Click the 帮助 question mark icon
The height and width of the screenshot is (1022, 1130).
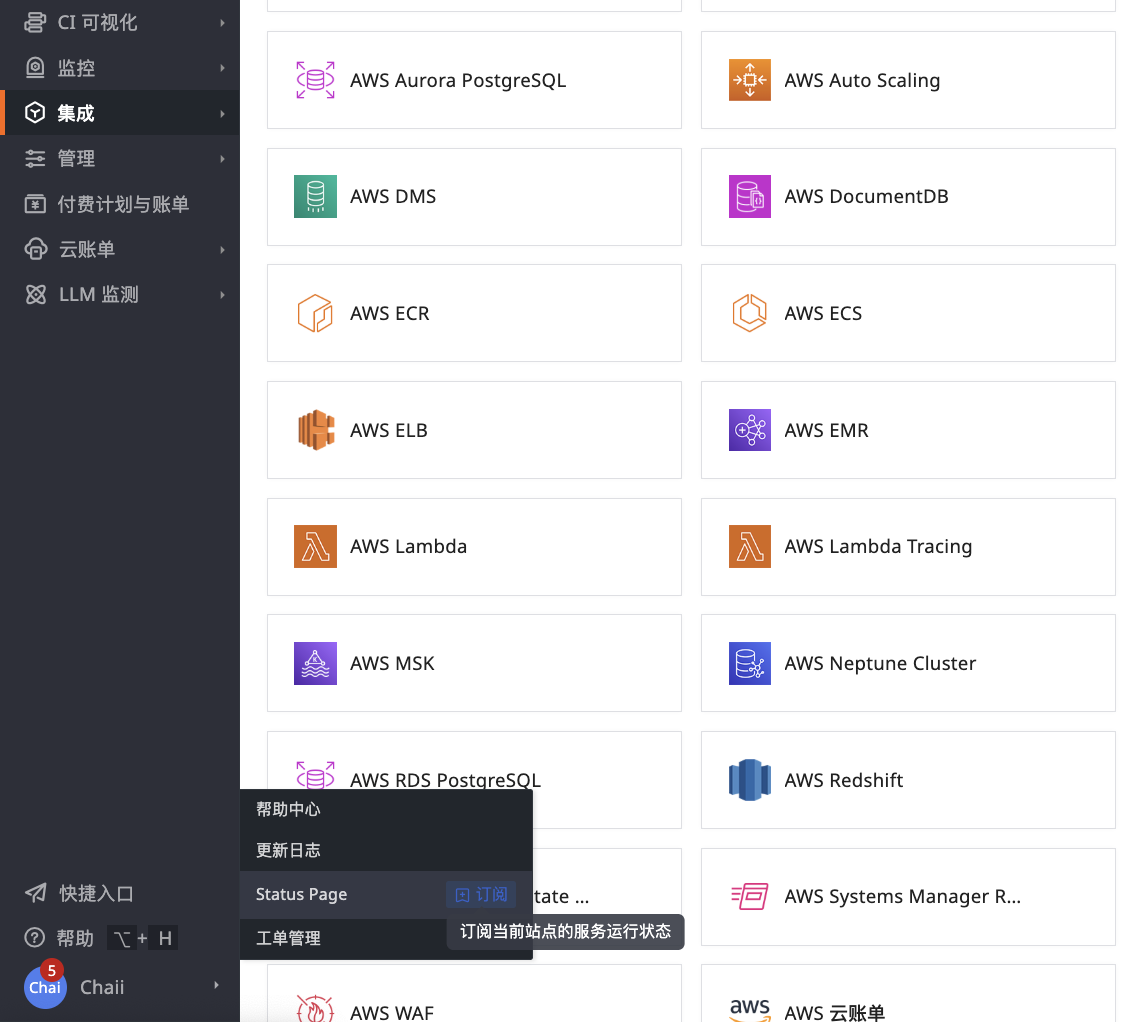(x=34, y=938)
